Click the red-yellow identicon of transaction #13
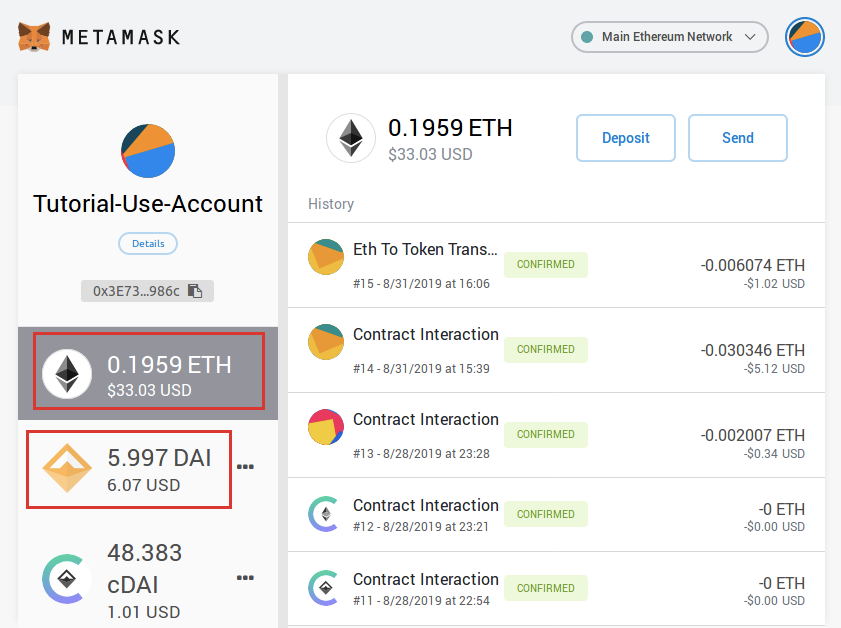This screenshot has height=628, width=841. (326, 427)
